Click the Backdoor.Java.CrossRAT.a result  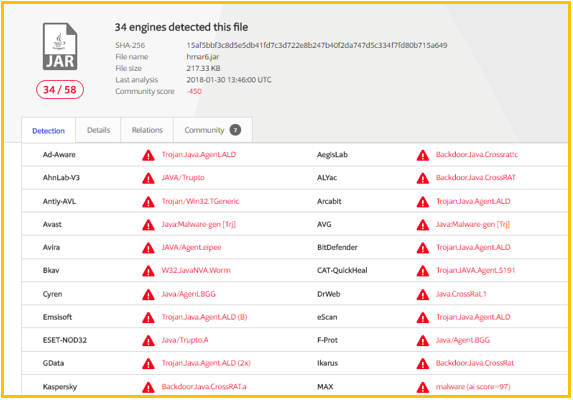click(x=204, y=387)
